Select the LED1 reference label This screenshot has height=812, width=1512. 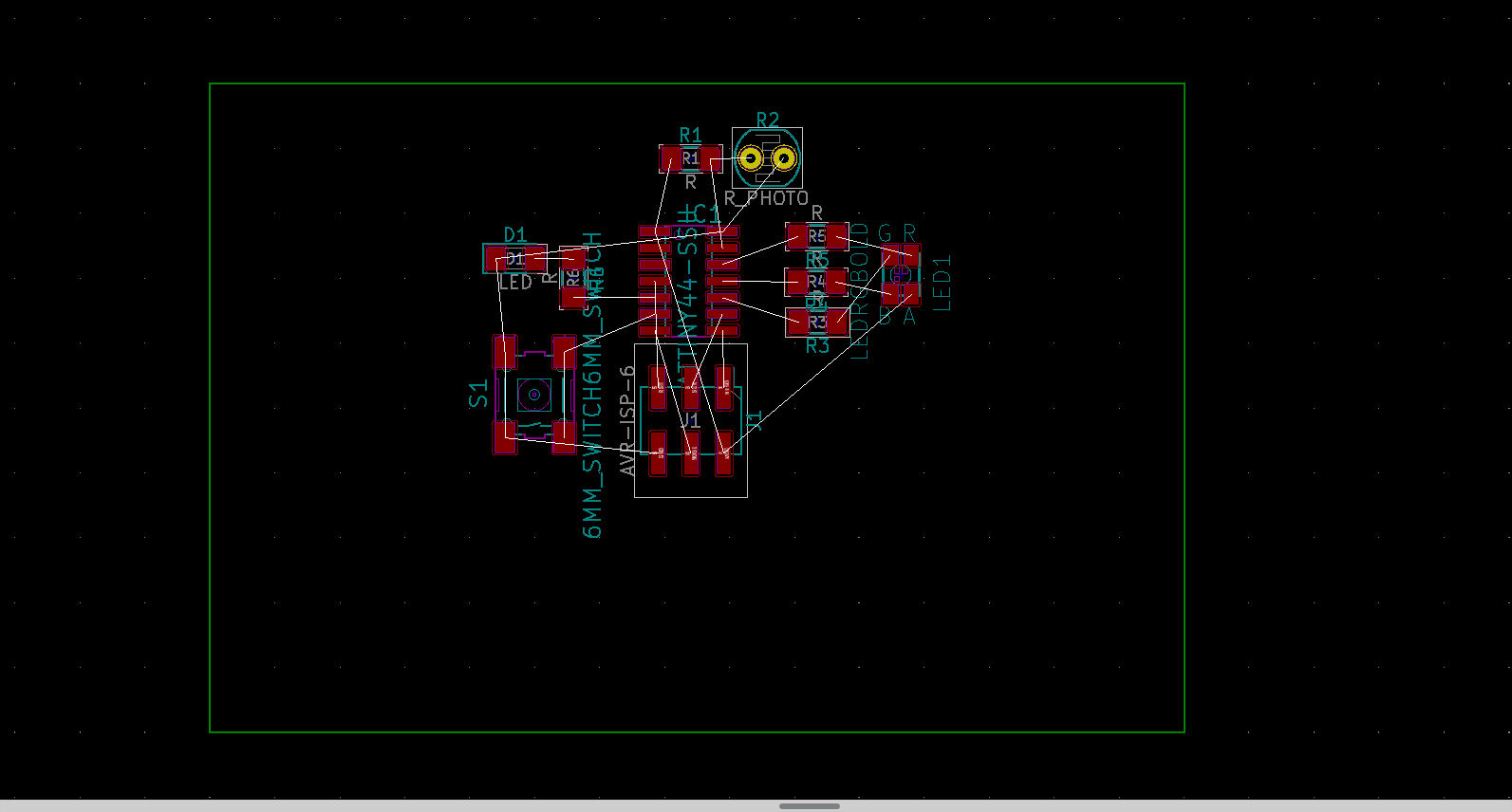point(942,283)
